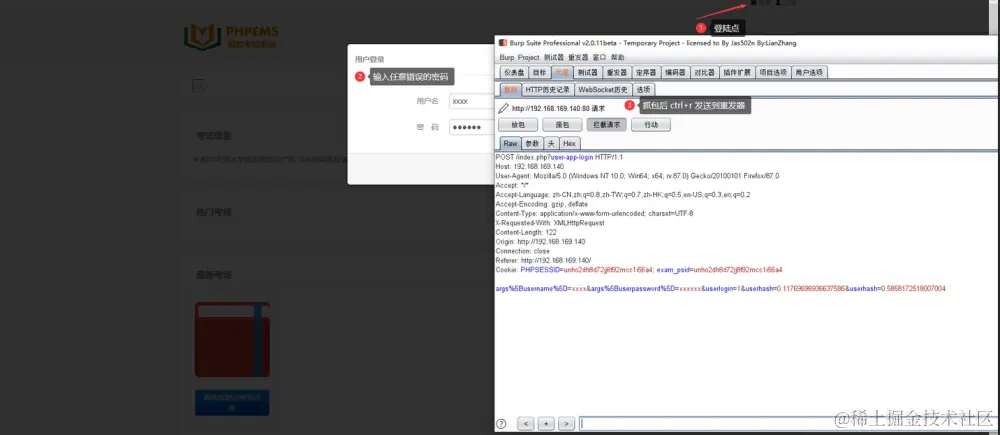Click the blue button below the book thumbnail
Image resolution: width=1000 pixels, height=435 pixels.
(232, 402)
